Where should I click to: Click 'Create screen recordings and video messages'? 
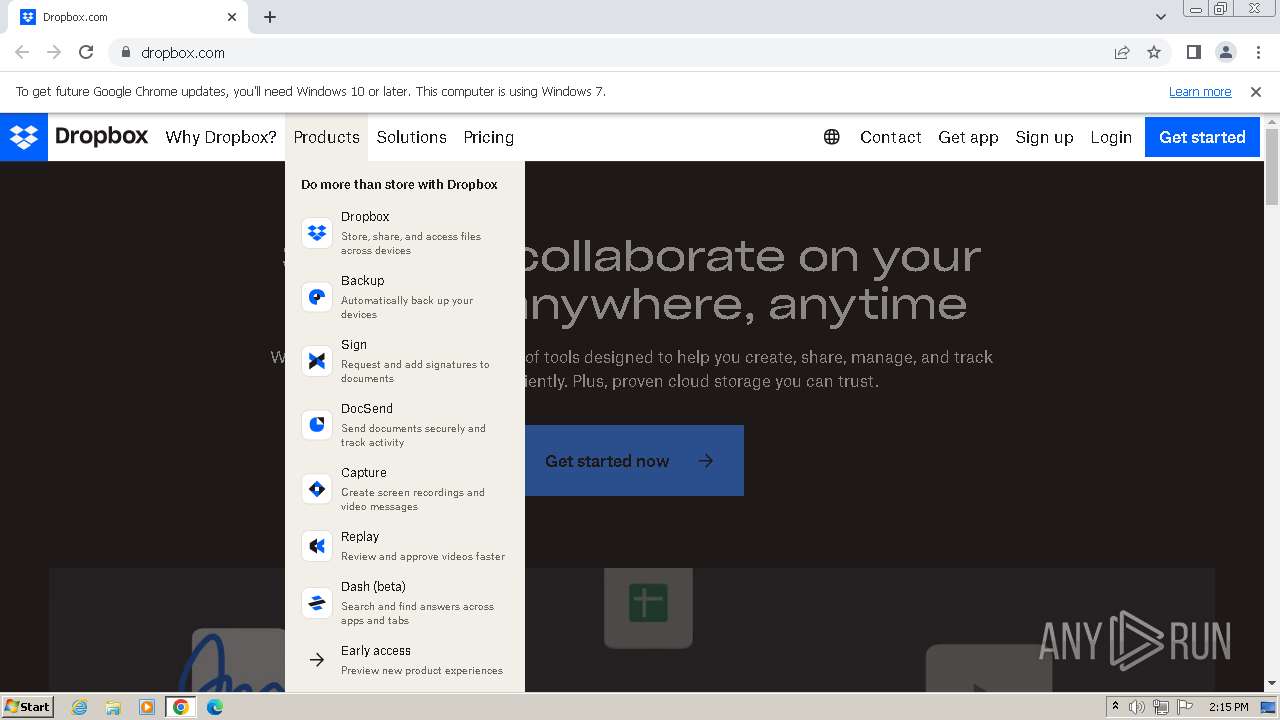413,499
